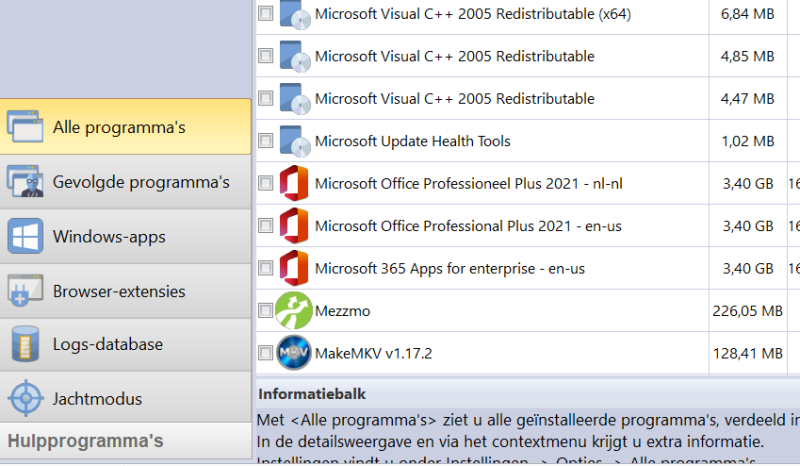The image size is (800, 466).
Task: Click the Microsoft 365 Apps Office icon
Action: pyautogui.click(x=294, y=268)
